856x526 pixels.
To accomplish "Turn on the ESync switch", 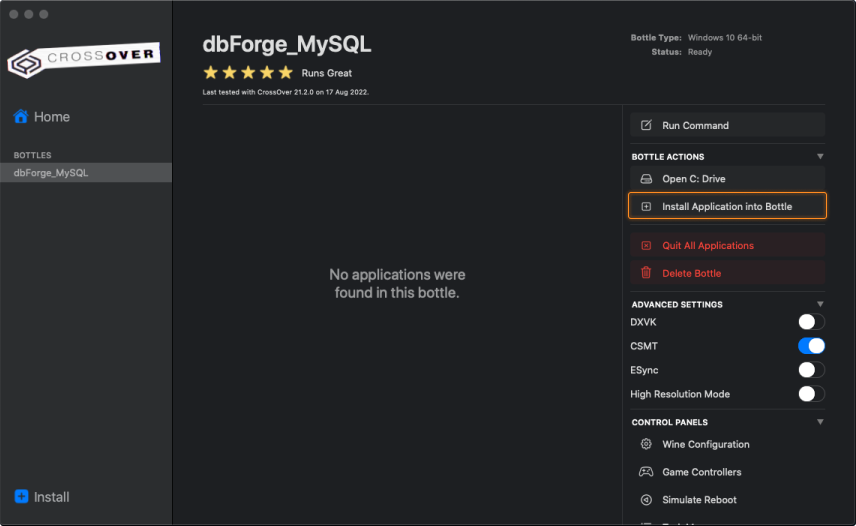I will [811, 370].
